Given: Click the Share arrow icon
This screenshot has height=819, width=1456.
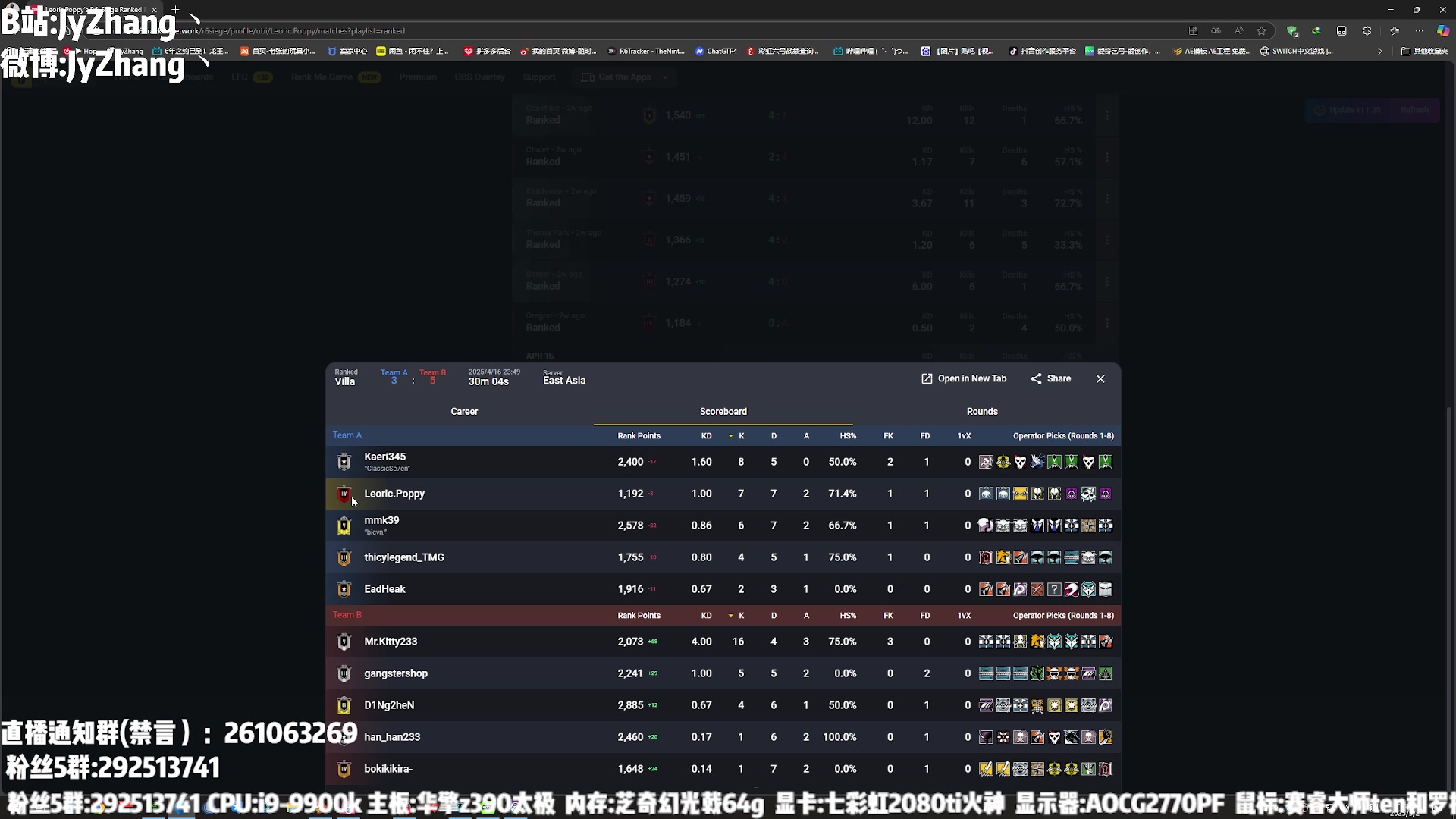Looking at the screenshot, I should (x=1036, y=378).
